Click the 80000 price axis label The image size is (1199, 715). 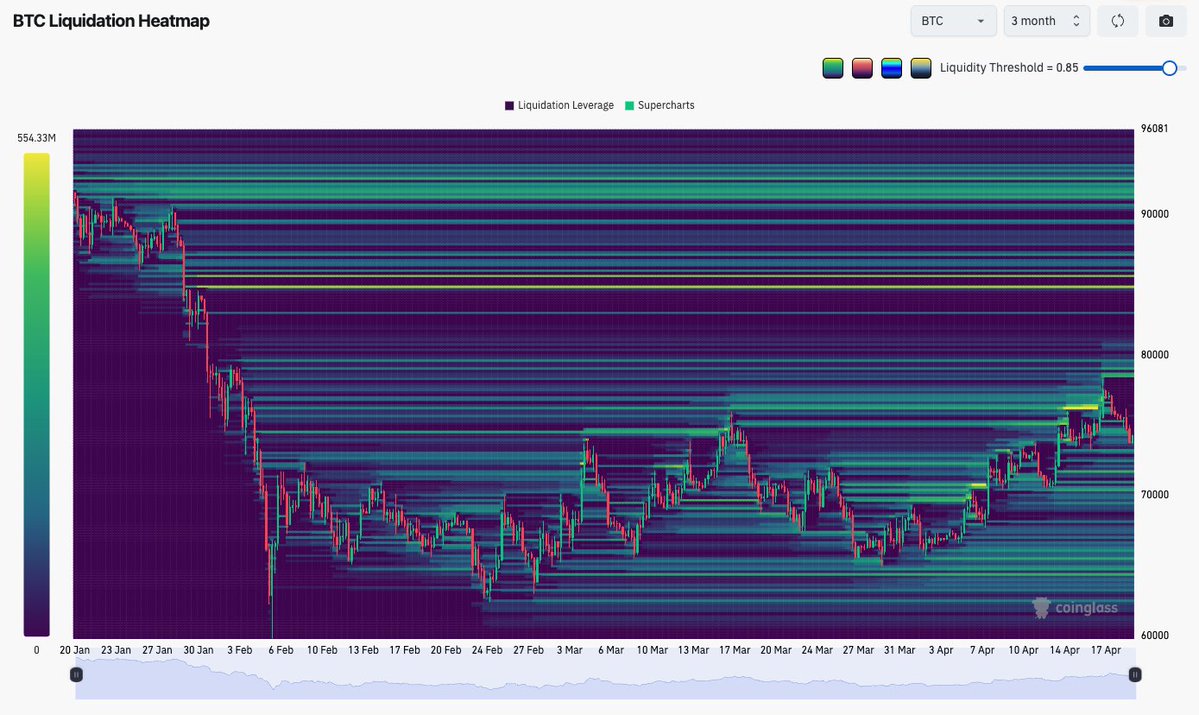coord(1155,355)
